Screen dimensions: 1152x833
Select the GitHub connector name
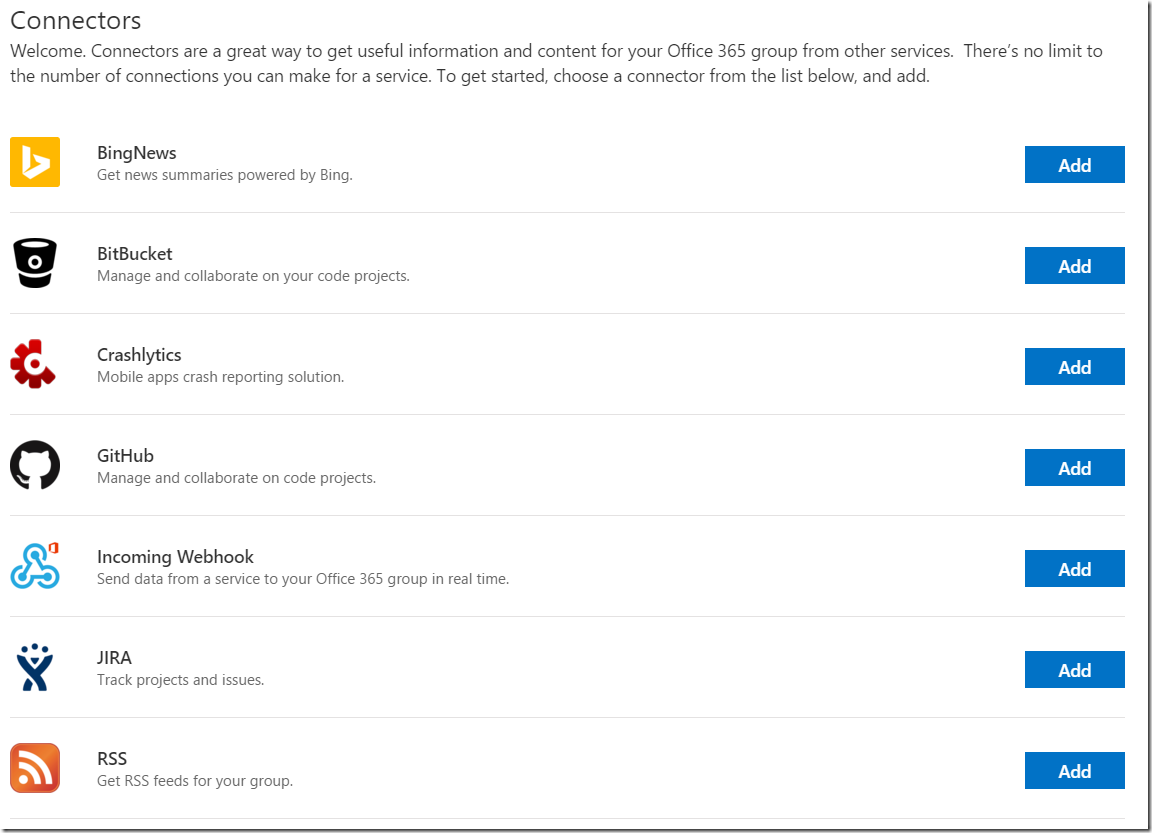tap(126, 455)
